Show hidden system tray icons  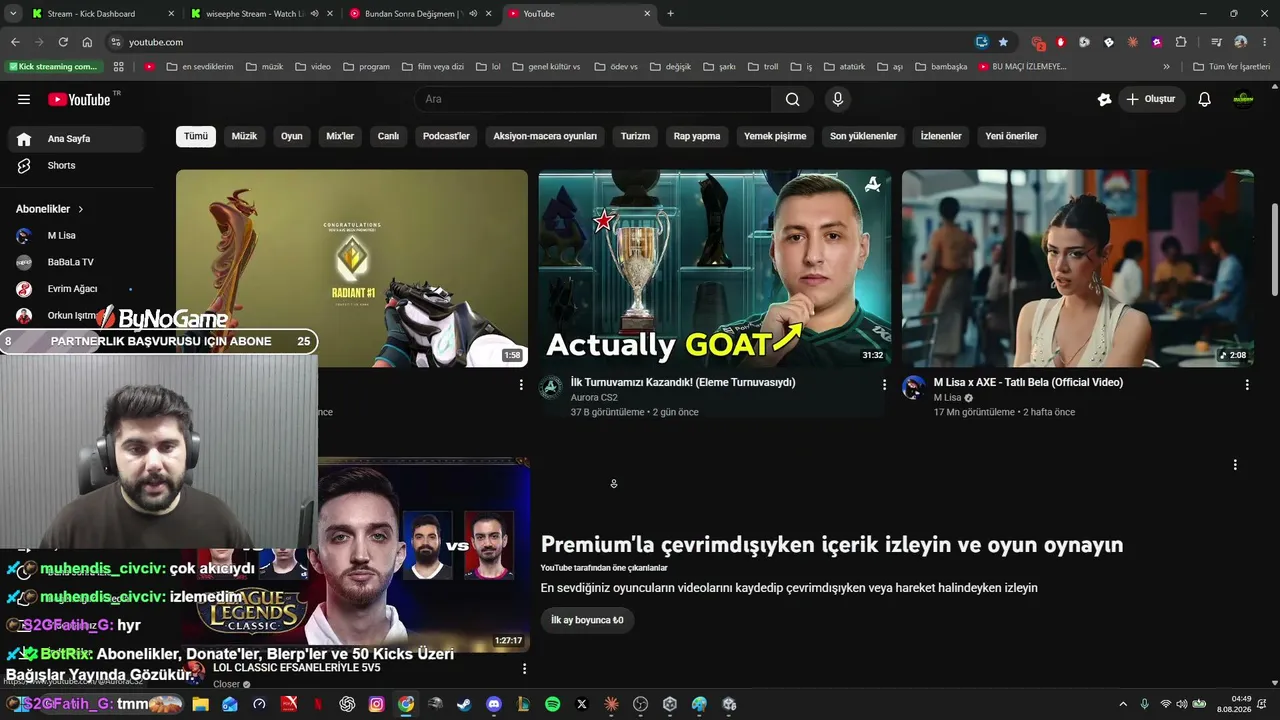tap(1123, 704)
